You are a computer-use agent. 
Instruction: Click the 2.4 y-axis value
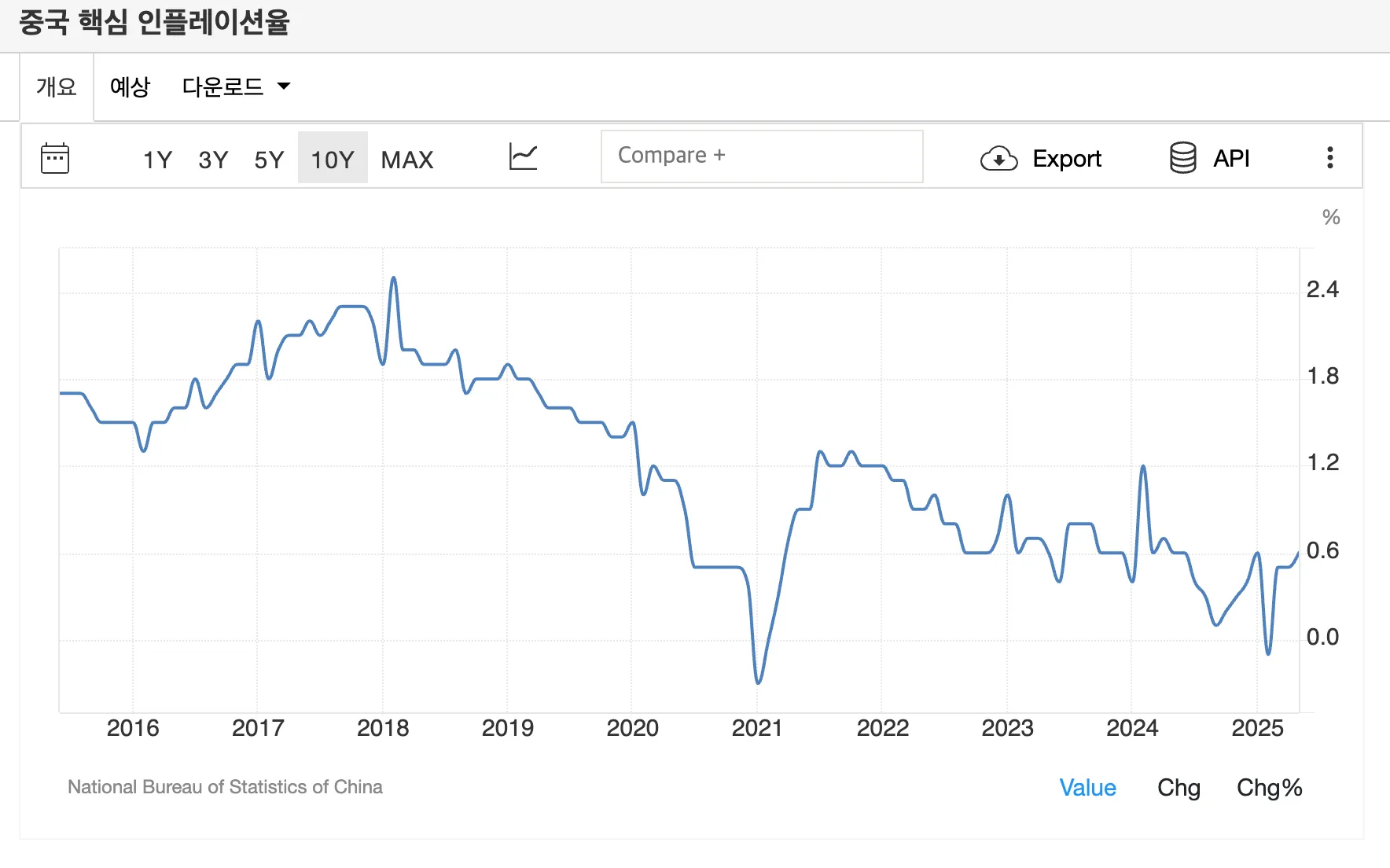tap(1322, 290)
